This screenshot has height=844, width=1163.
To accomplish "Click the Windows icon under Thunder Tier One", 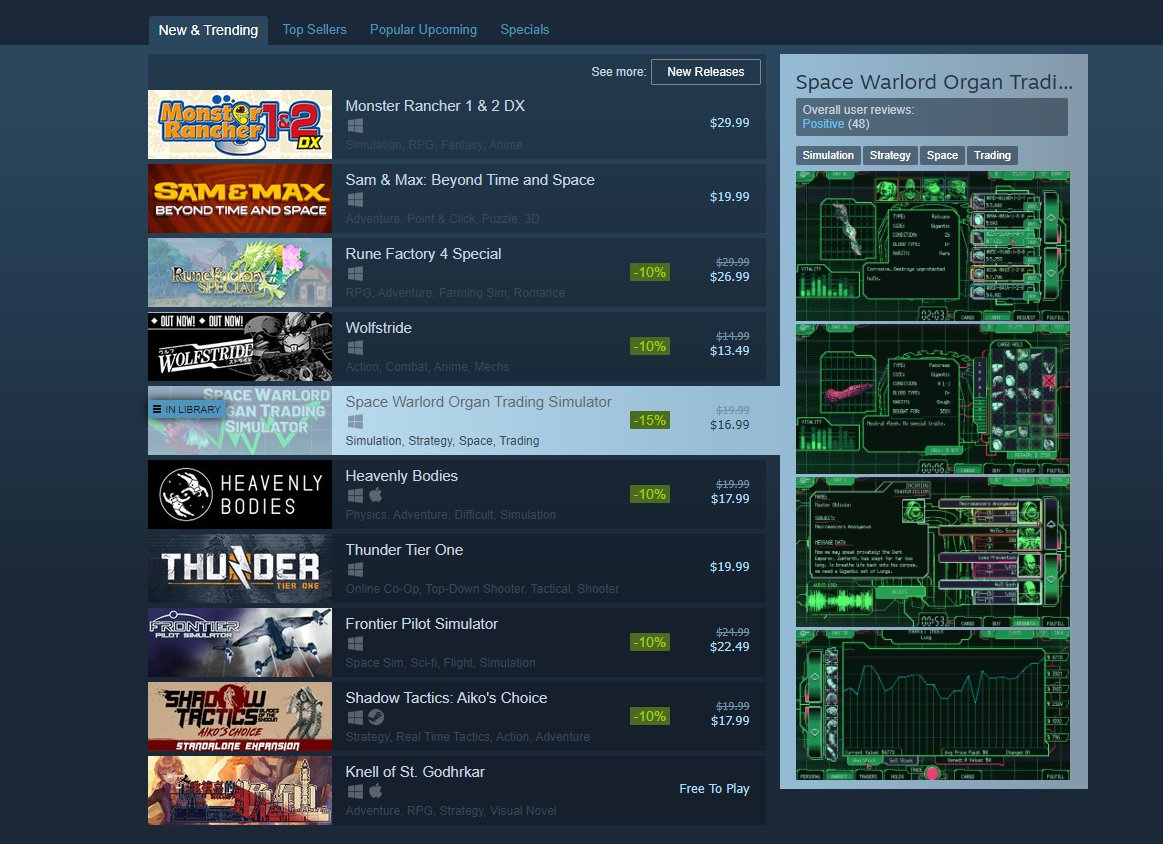I will tap(355, 570).
